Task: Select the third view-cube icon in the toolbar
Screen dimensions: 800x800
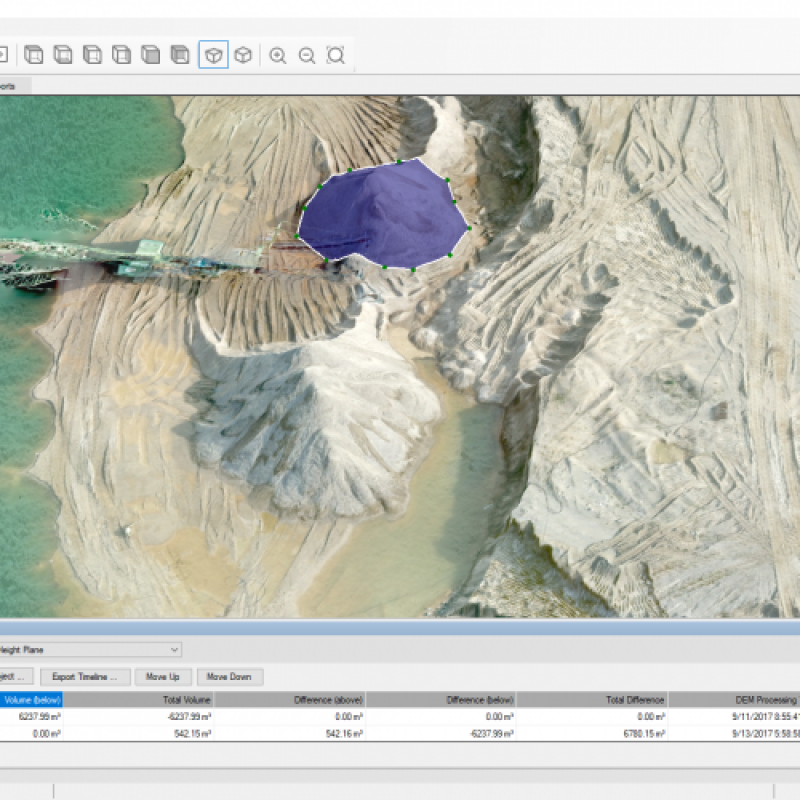Action: click(x=92, y=55)
